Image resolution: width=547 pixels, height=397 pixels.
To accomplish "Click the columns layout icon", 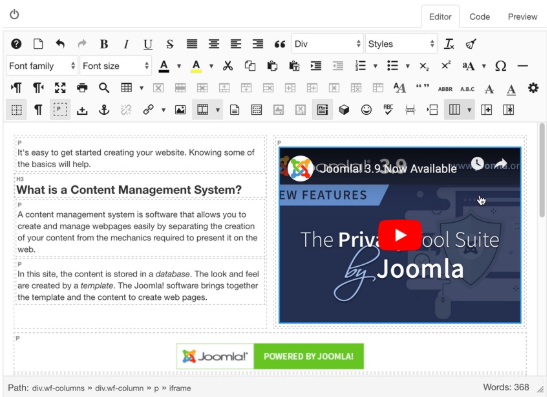I will coord(454,110).
